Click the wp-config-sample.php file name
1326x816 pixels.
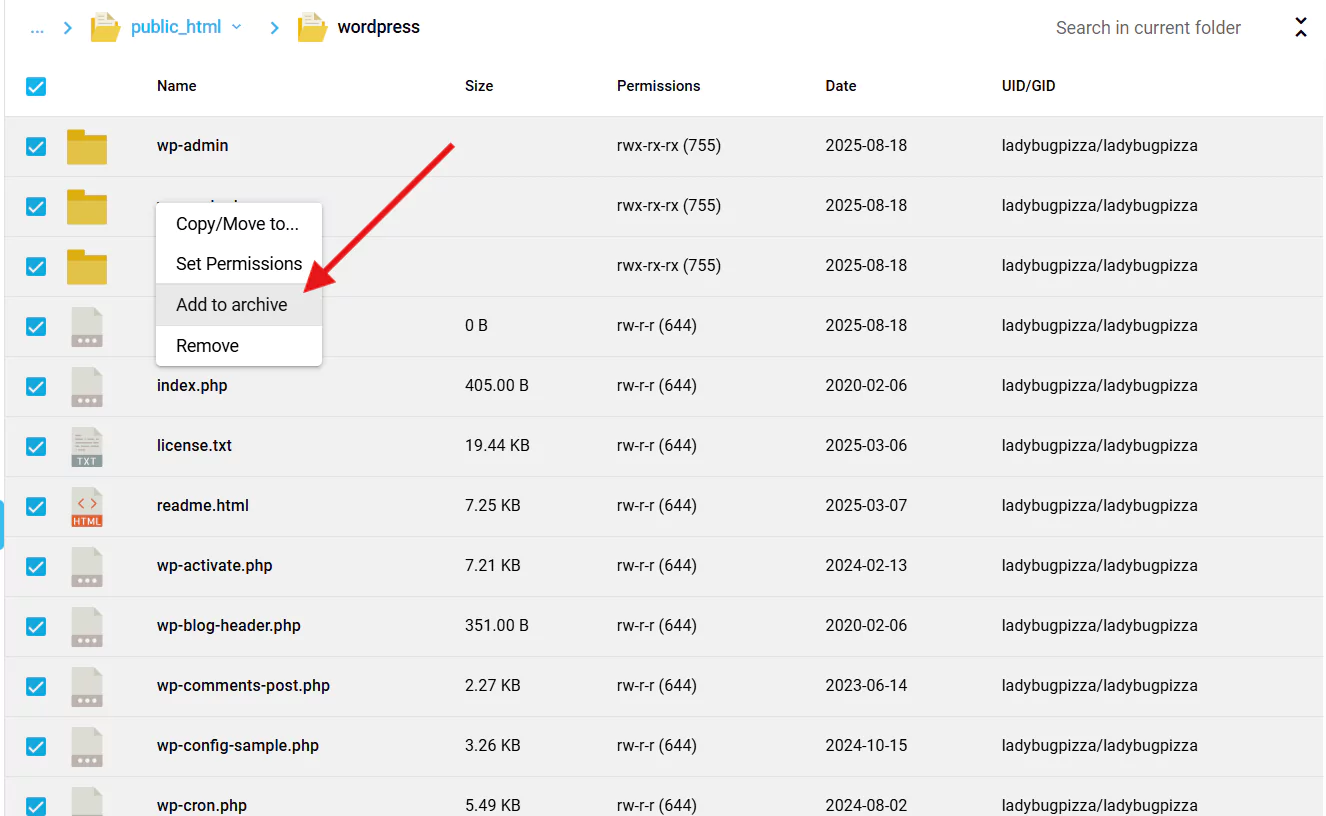pyautogui.click(x=238, y=746)
